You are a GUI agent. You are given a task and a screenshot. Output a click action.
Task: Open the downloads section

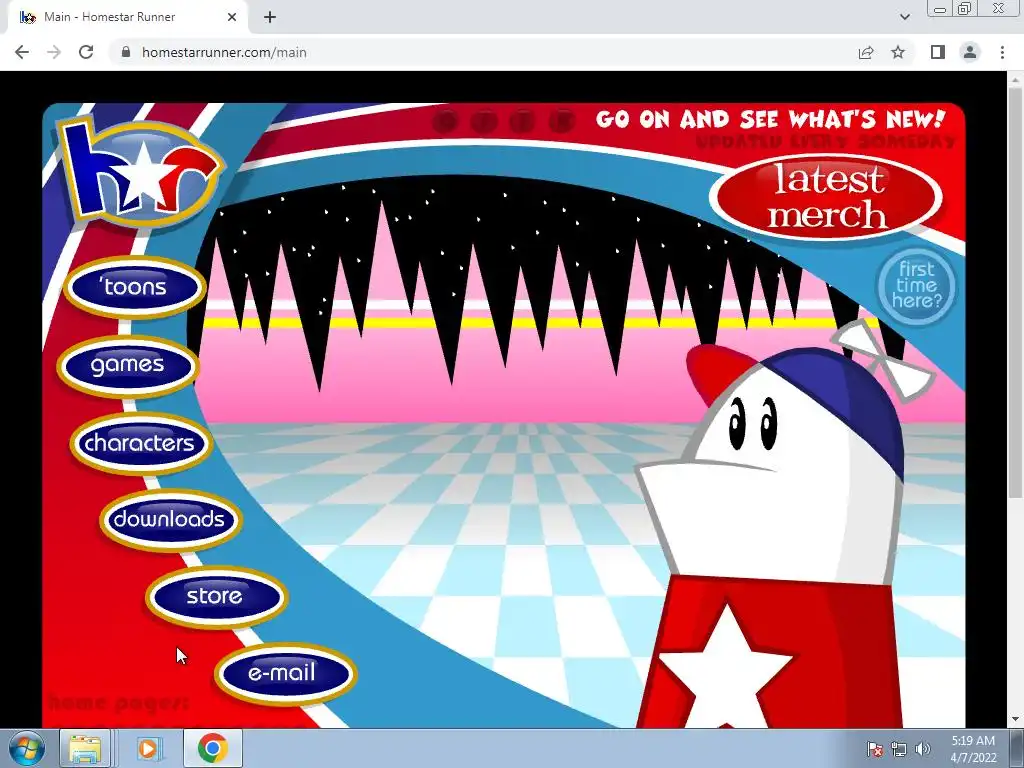(x=170, y=519)
